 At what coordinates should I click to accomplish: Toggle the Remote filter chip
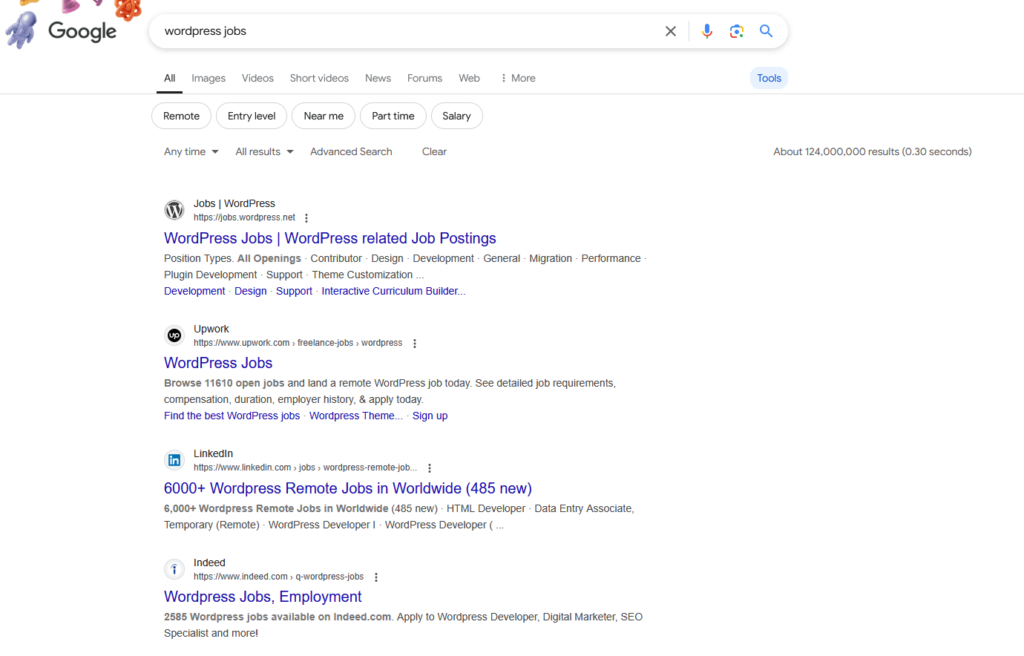181,116
